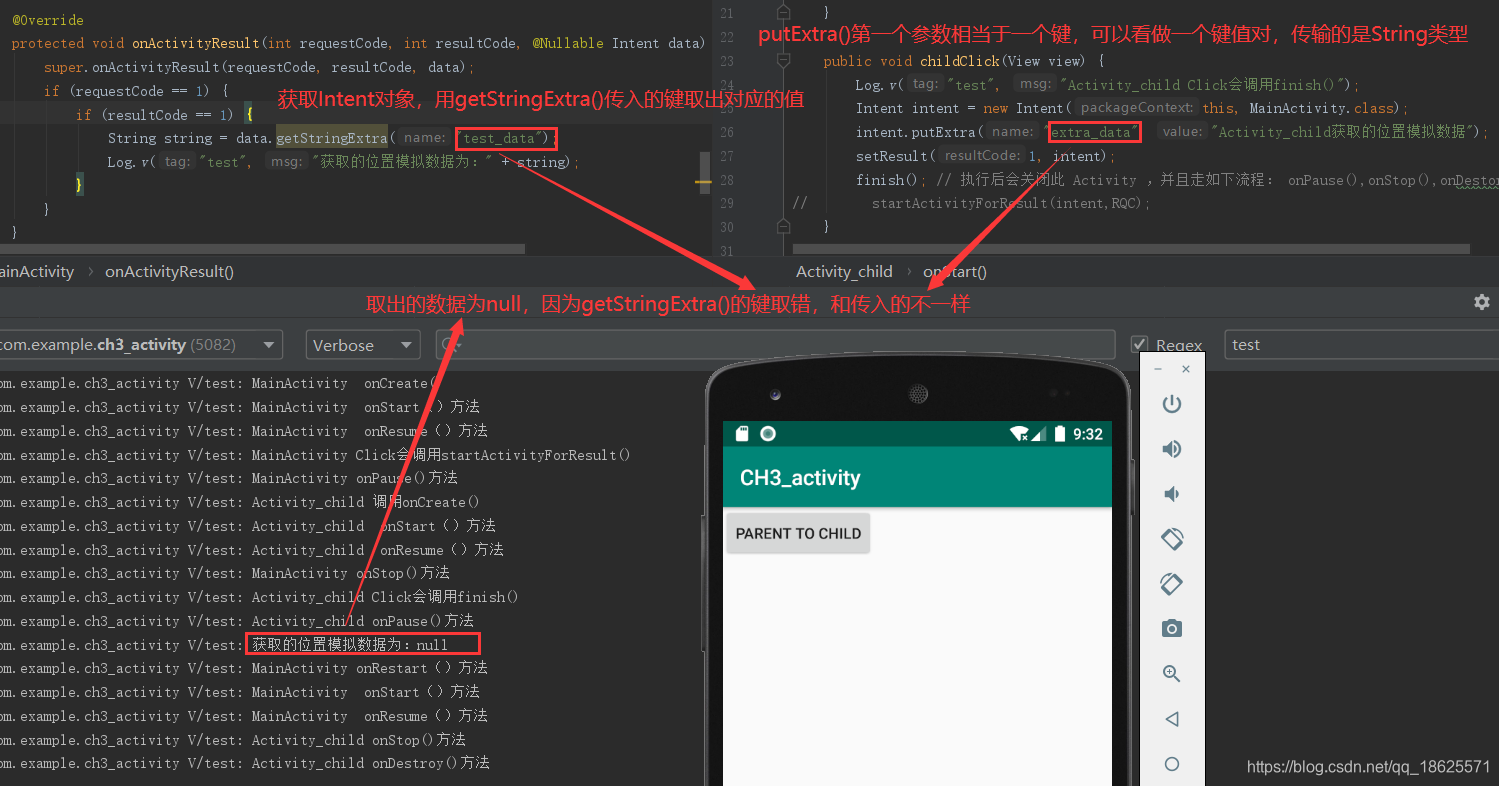Tap the emulator home circle icon
Image resolution: width=1499 pixels, height=786 pixels.
1172,764
